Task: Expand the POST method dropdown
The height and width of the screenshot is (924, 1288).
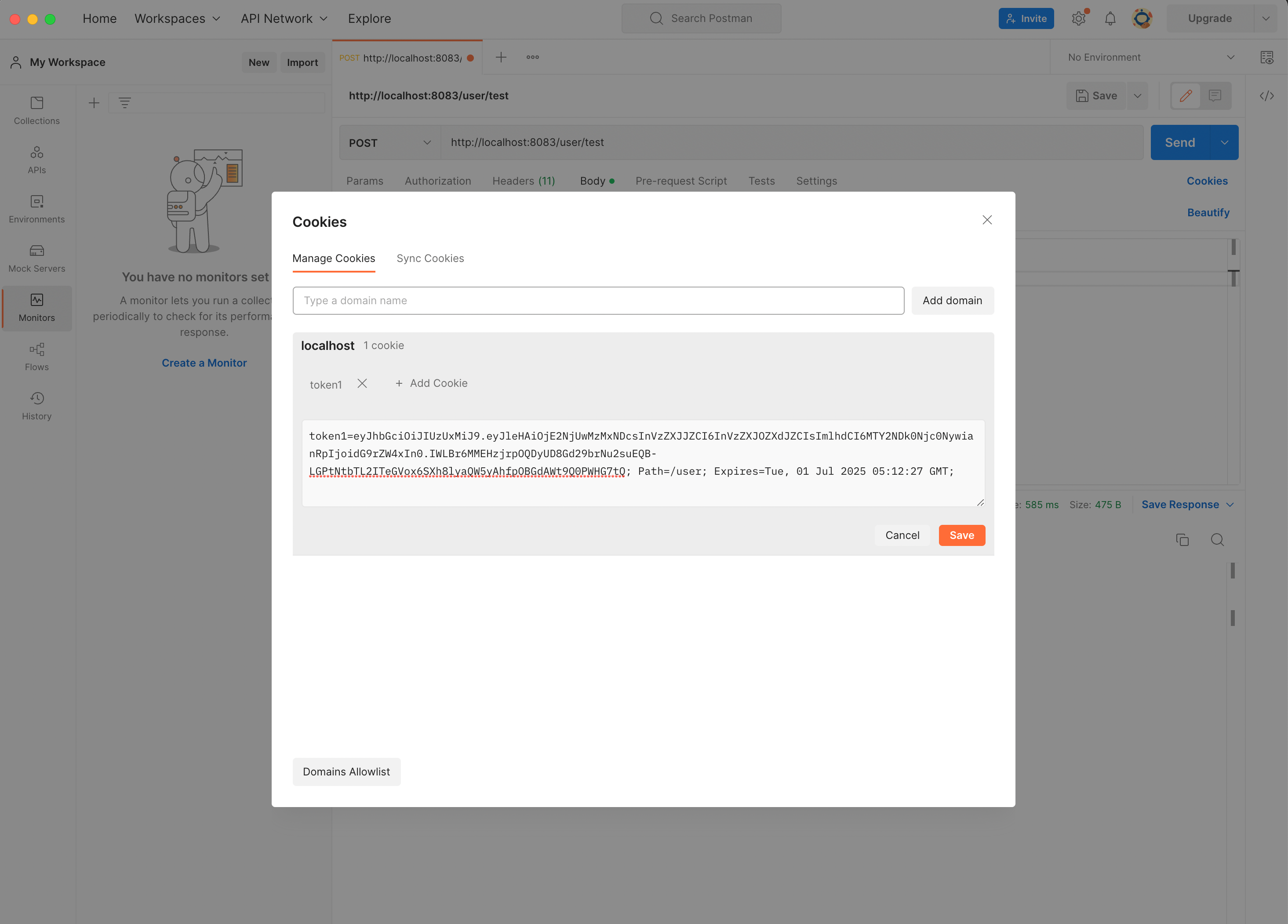Action: click(390, 142)
